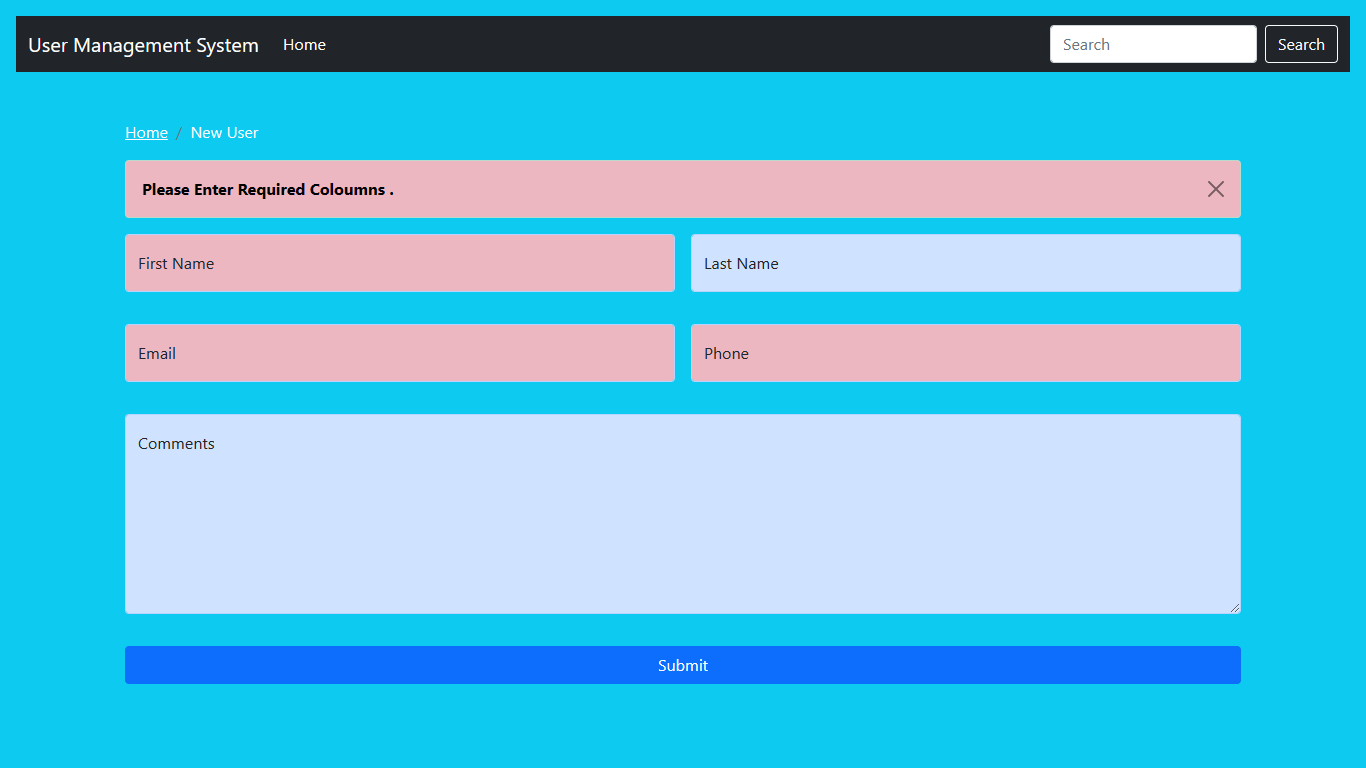1366x768 pixels.
Task: Grab the Comments textarea resize handle
Action: click(1234, 607)
